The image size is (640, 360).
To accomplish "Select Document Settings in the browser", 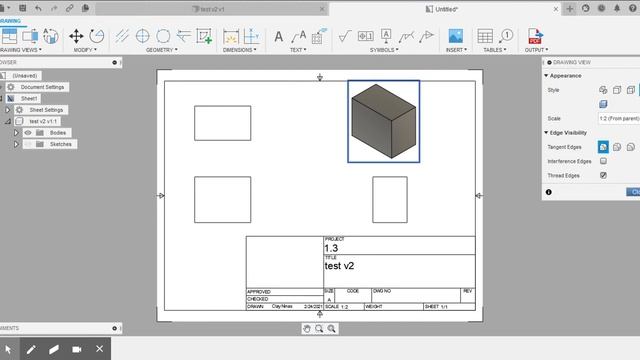I will [x=42, y=87].
